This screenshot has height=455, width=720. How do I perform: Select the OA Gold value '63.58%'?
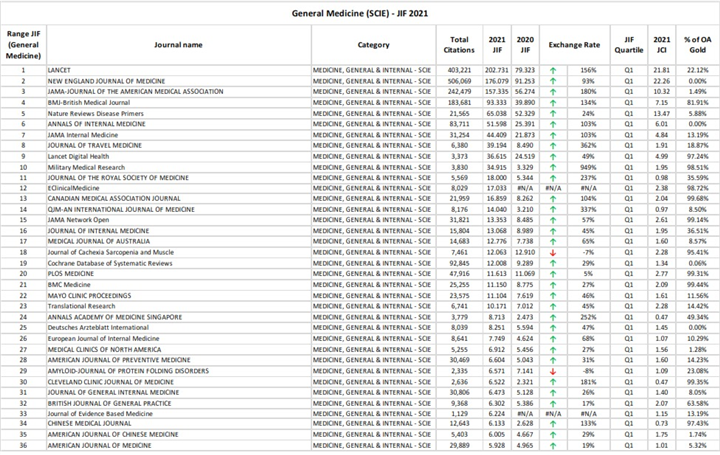click(x=698, y=404)
